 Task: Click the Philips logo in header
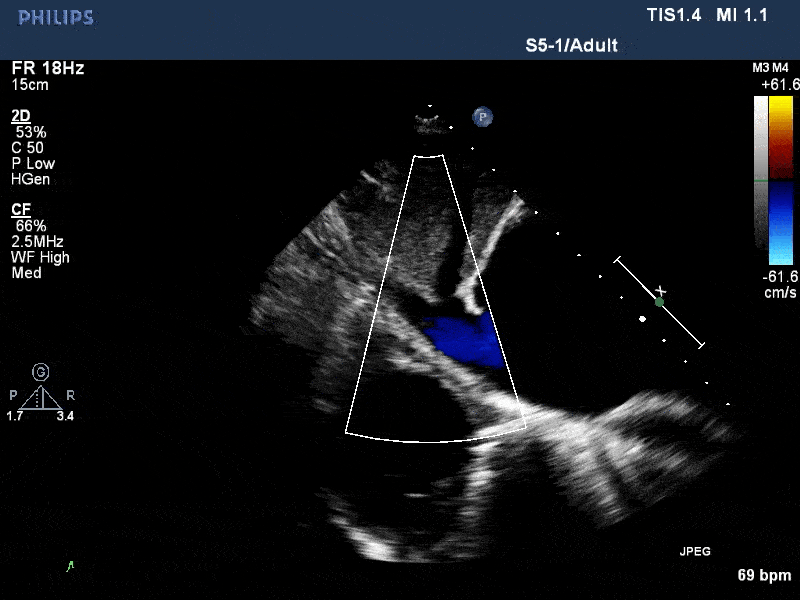56,18
